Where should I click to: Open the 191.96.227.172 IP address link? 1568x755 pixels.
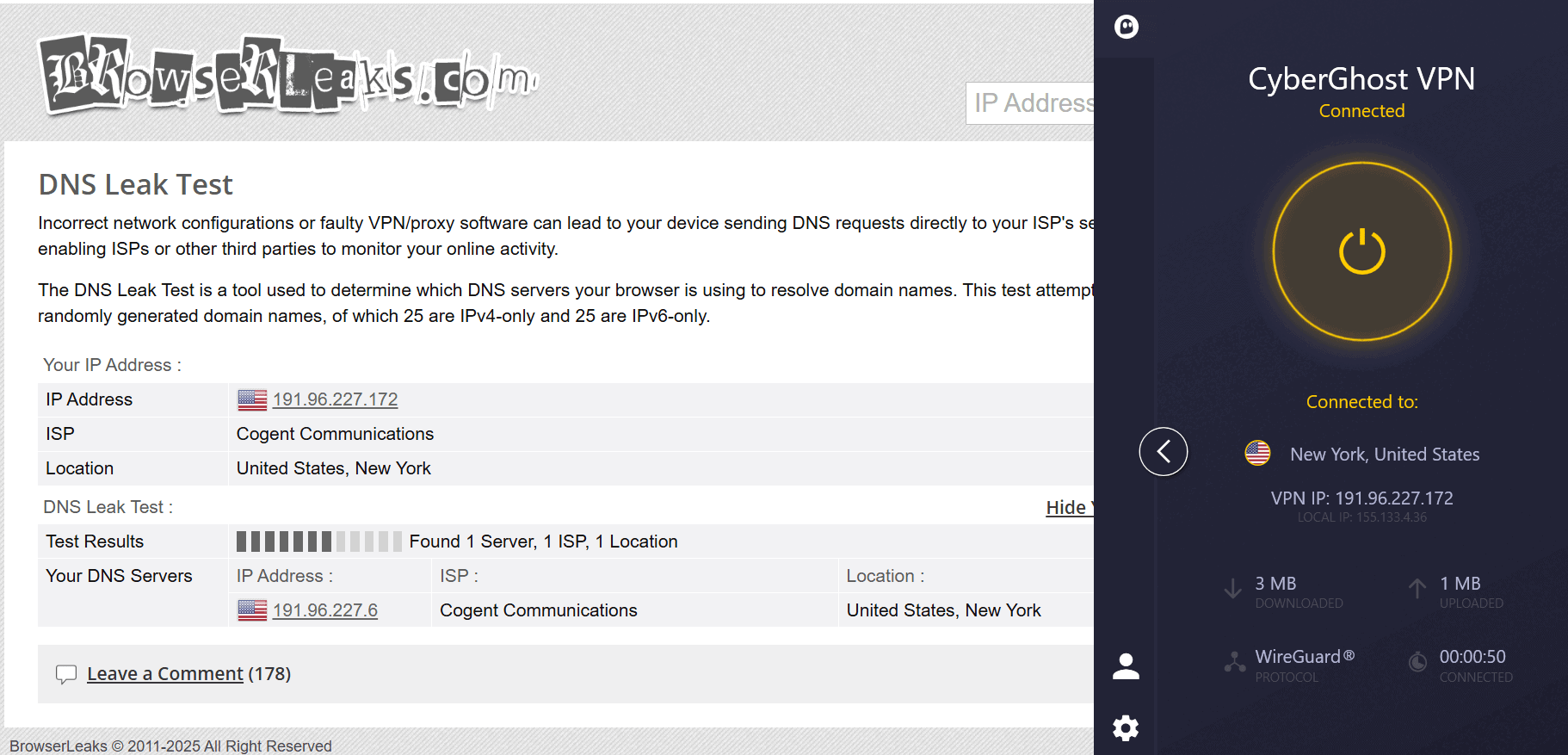(335, 399)
